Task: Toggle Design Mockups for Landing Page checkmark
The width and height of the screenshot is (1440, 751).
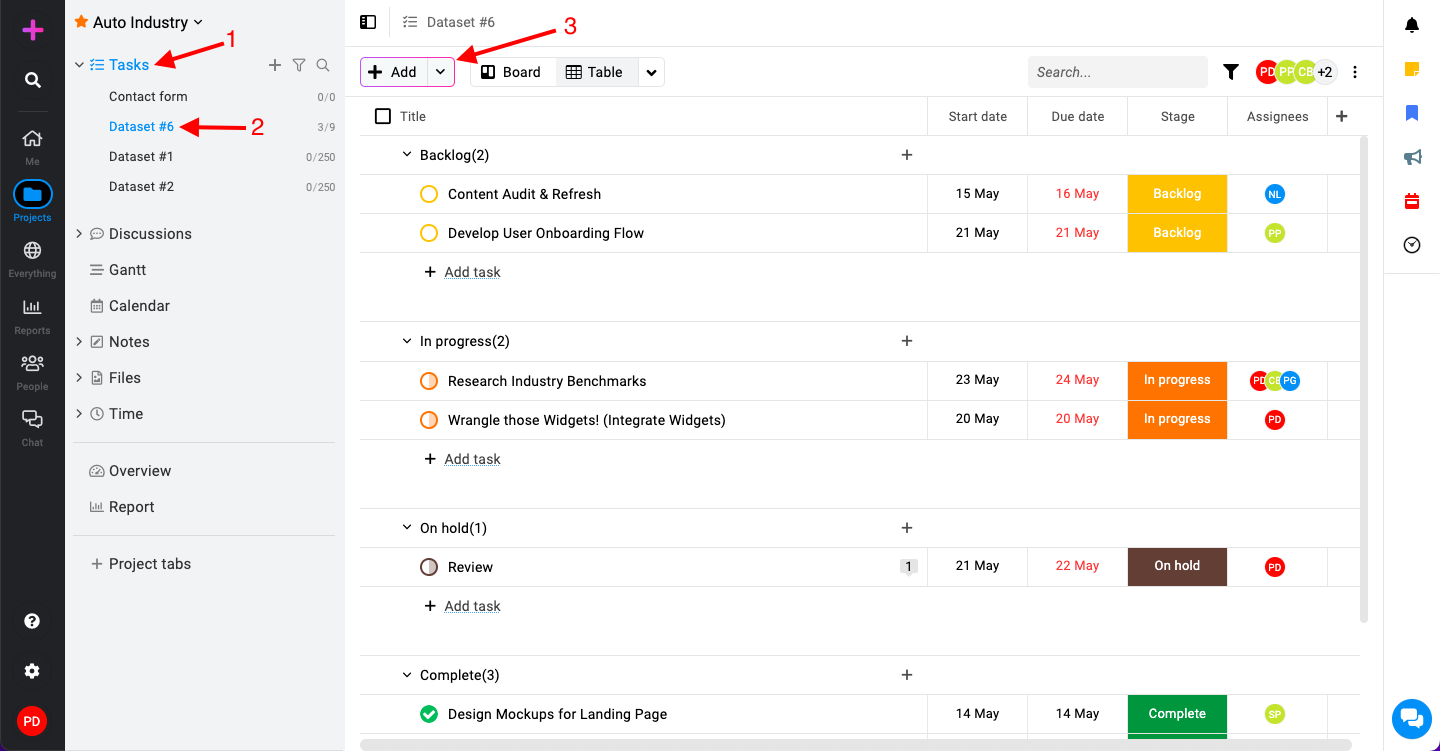Action: [x=429, y=714]
